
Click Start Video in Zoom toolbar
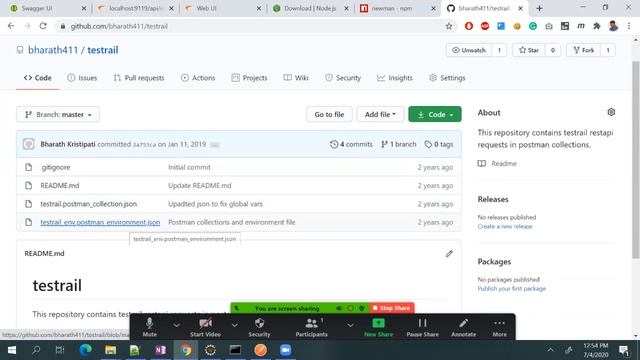(205, 327)
